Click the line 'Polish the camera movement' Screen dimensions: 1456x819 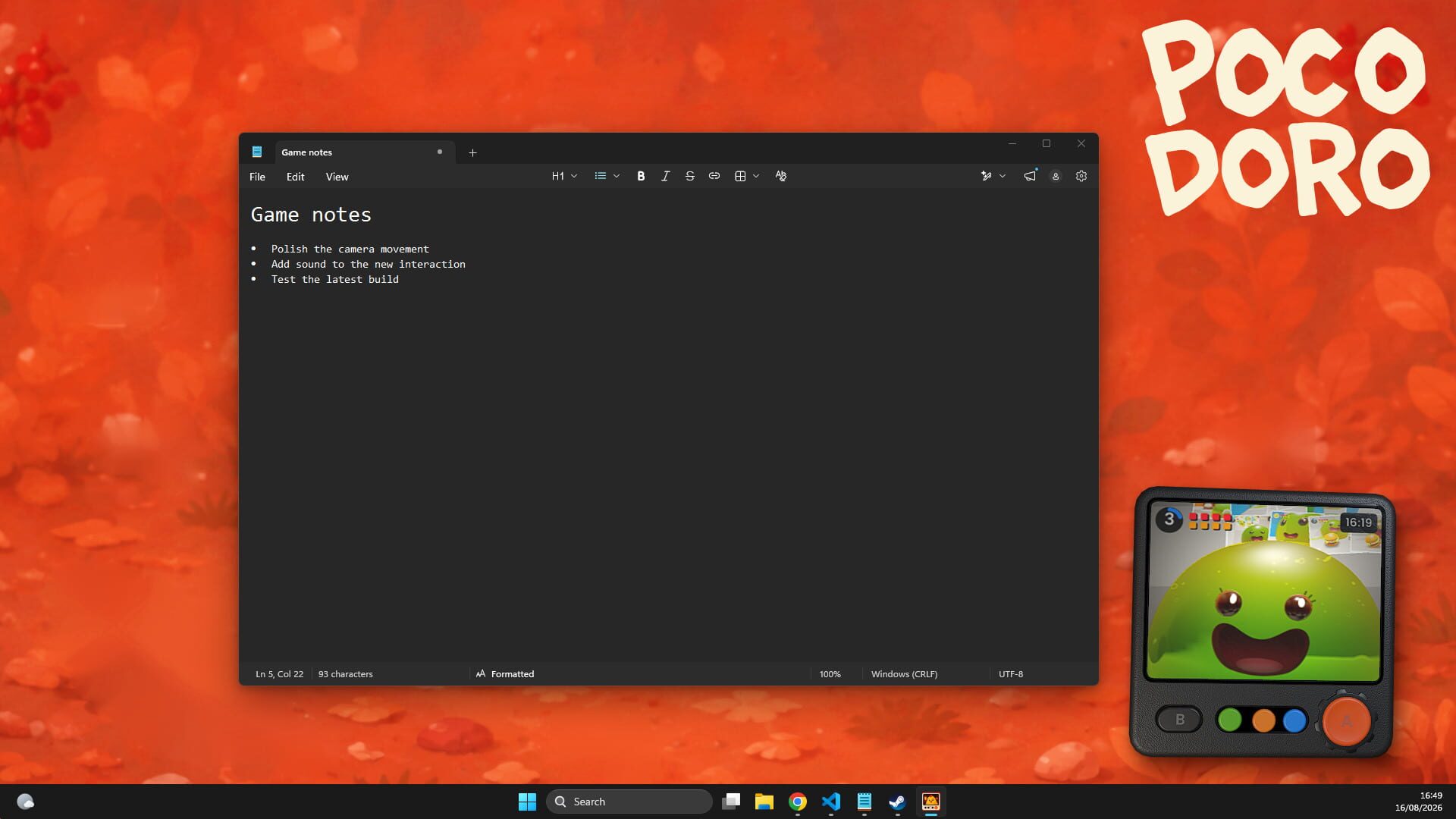click(x=350, y=249)
